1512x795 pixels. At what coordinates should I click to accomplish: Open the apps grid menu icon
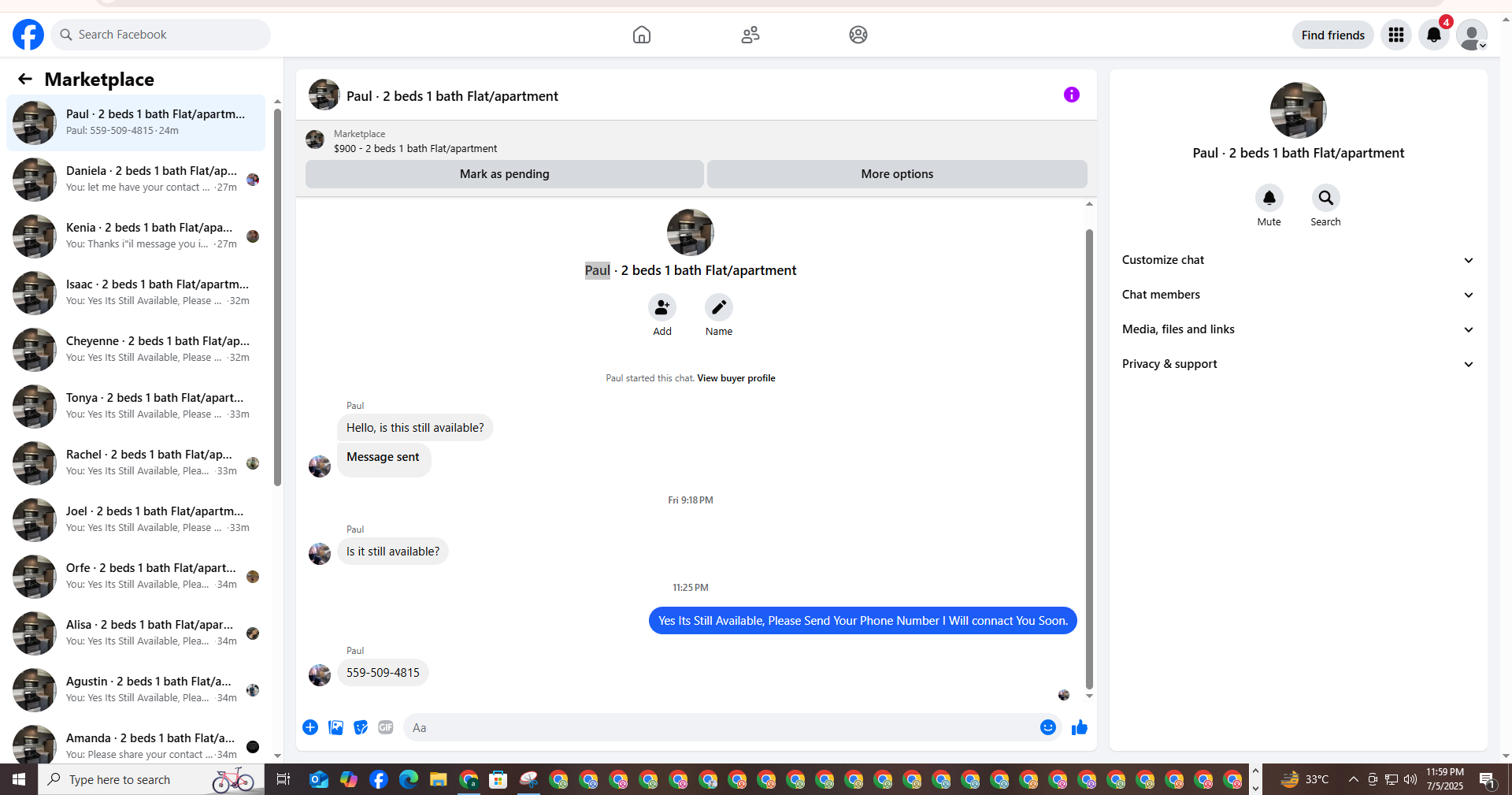coord(1396,35)
